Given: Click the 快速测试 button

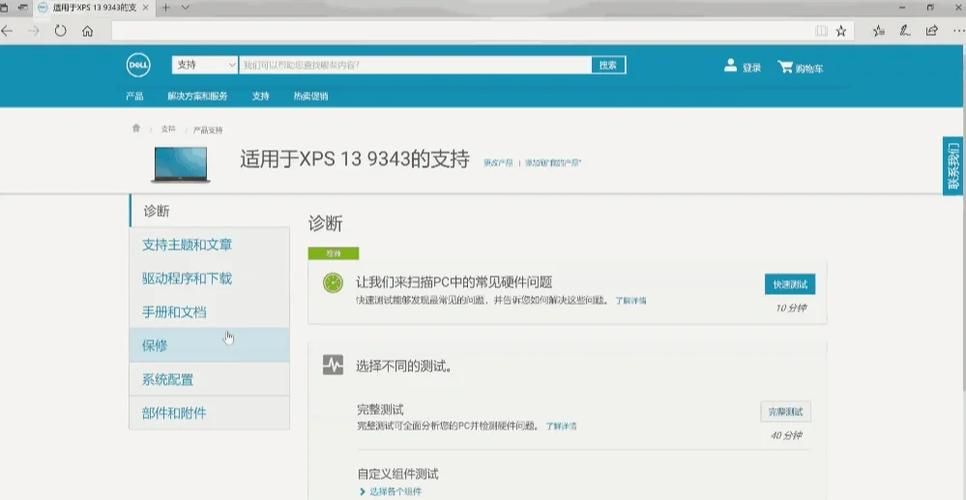Looking at the screenshot, I should click(x=790, y=284).
